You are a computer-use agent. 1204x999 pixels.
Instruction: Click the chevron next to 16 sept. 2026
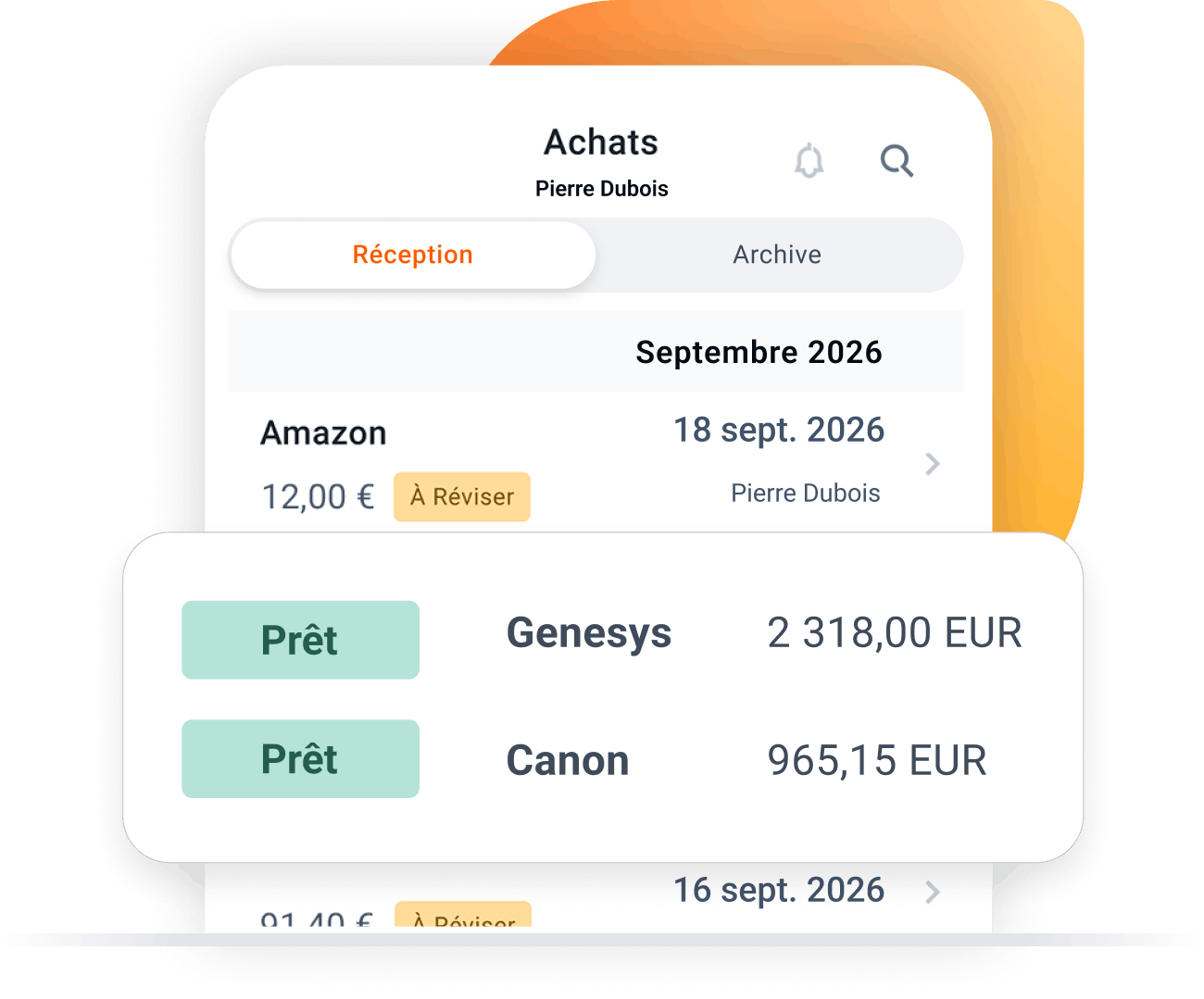(933, 892)
